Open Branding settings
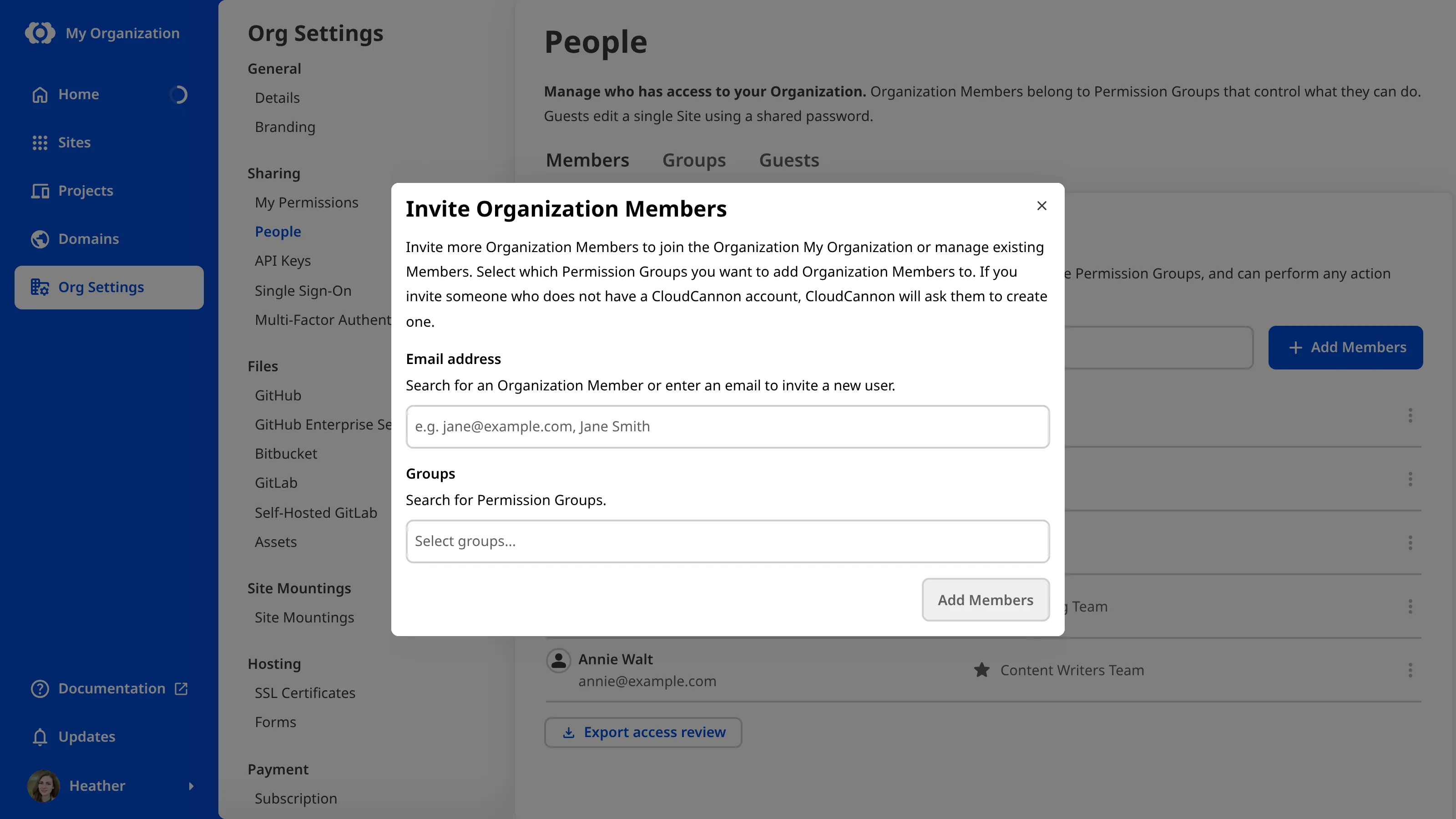 (x=285, y=127)
